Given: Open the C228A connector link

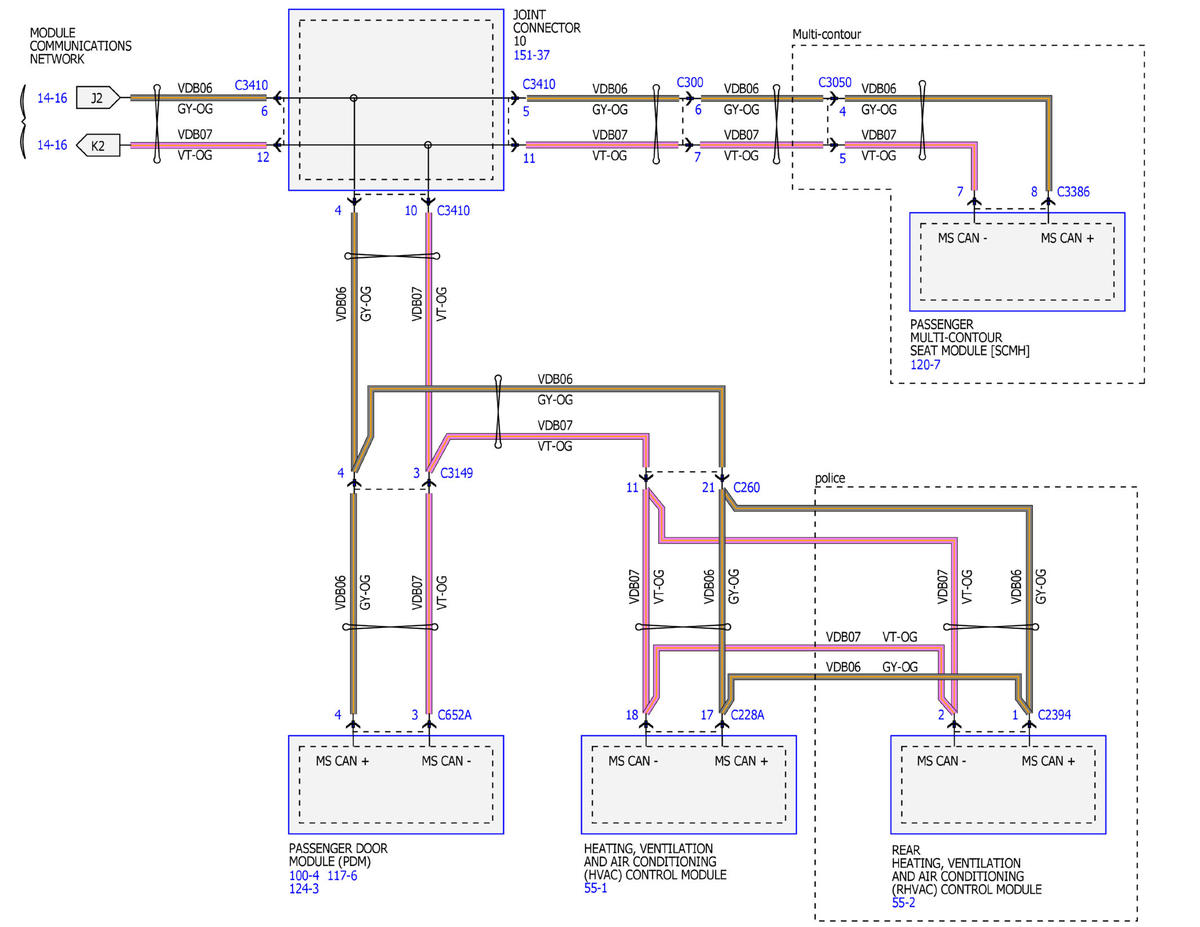Looking at the screenshot, I should coord(750,715).
